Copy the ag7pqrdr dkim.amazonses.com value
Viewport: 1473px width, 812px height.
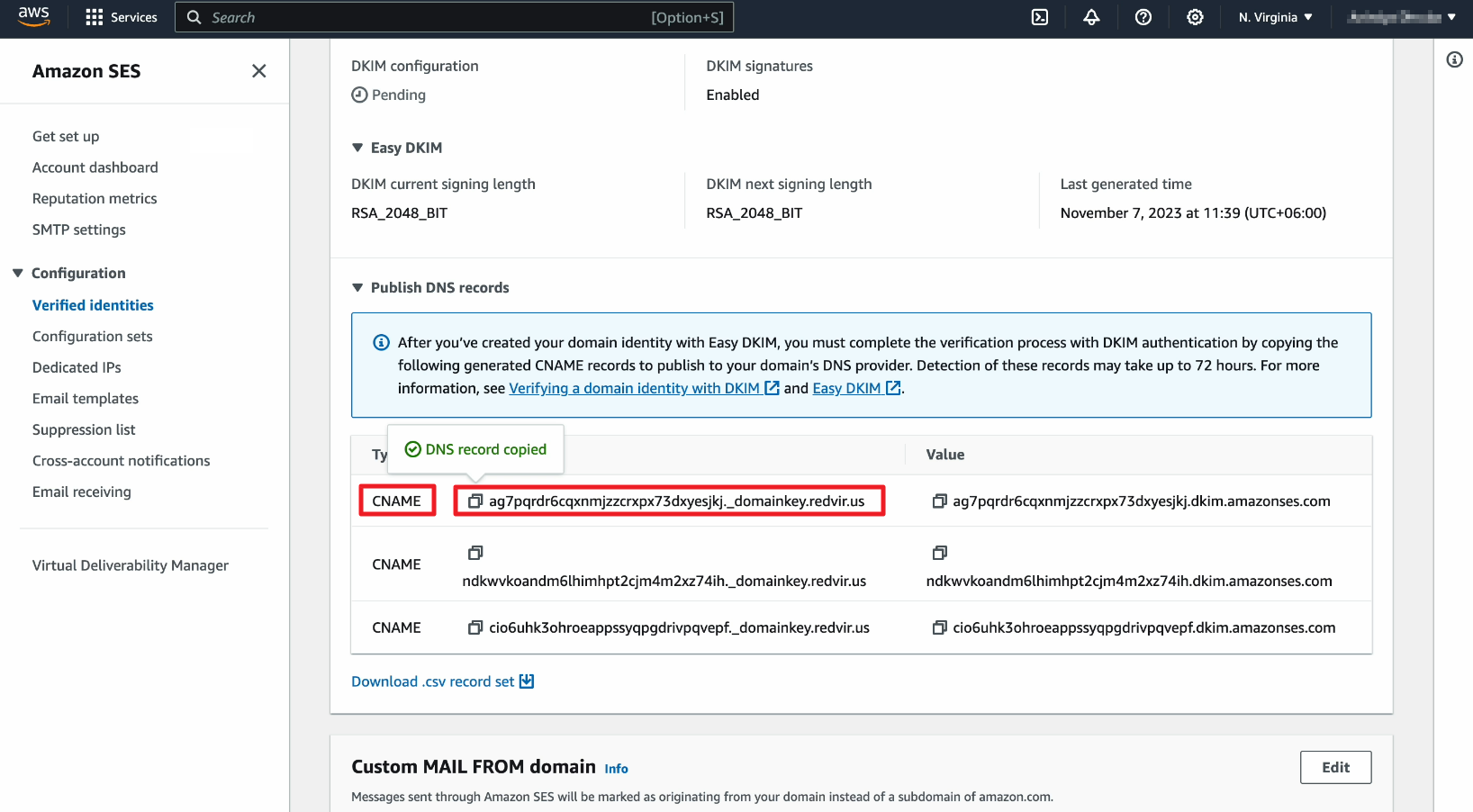pos(939,501)
